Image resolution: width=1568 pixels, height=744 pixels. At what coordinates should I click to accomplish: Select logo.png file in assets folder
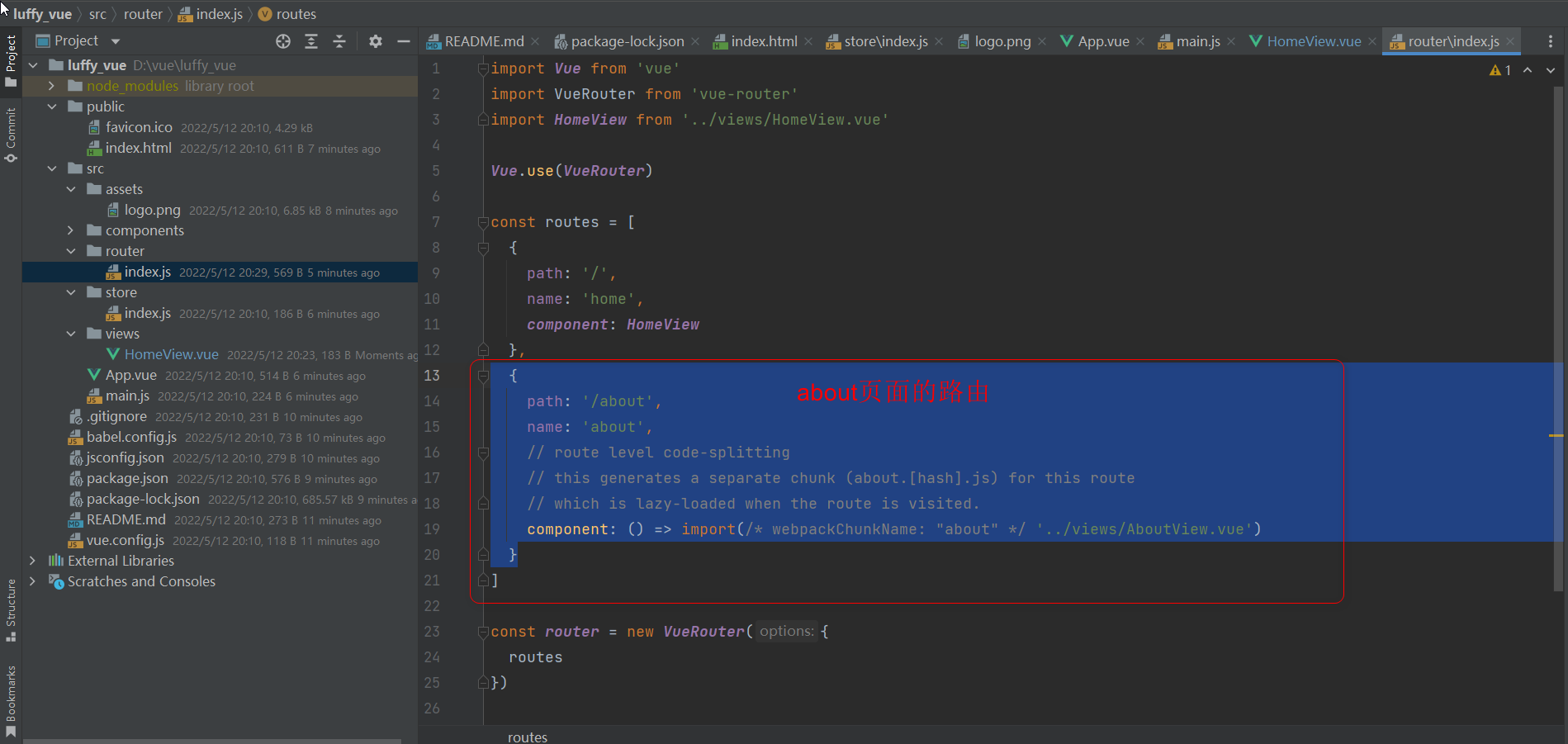pyautogui.click(x=152, y=210)
